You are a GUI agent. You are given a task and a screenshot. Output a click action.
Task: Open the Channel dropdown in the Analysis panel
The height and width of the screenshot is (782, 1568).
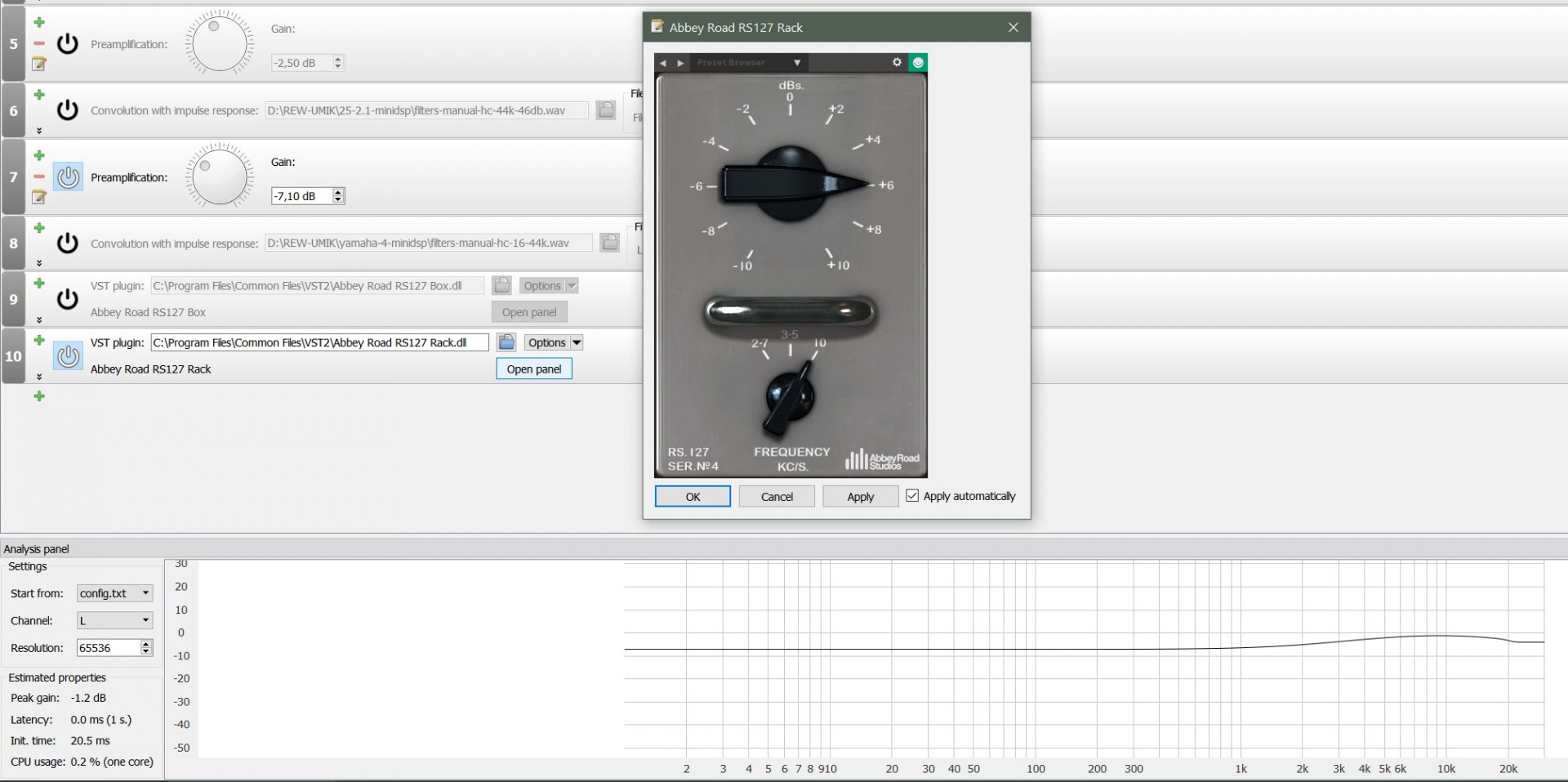pos(114,621)
